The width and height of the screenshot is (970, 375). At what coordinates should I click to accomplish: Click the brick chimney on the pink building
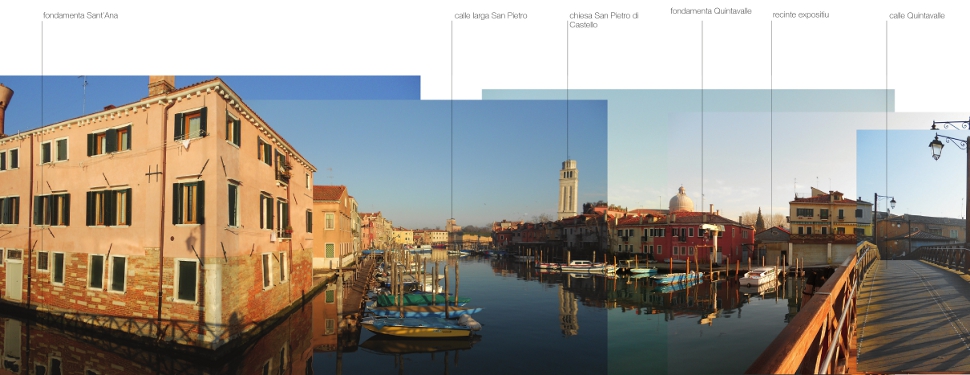[x=161, y=85]
